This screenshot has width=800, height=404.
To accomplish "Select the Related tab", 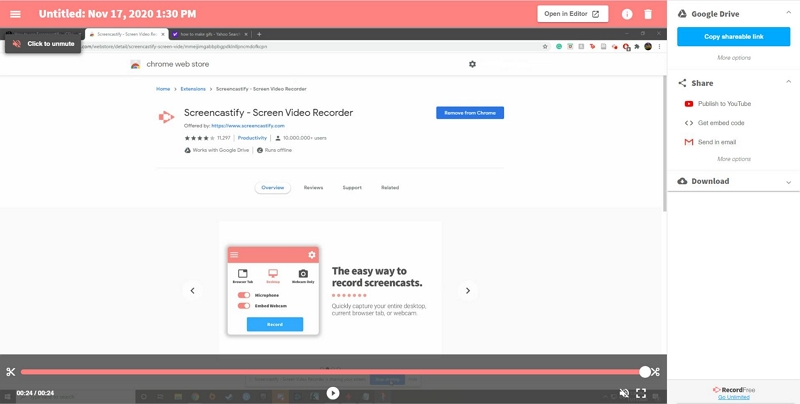I will 390,188.
